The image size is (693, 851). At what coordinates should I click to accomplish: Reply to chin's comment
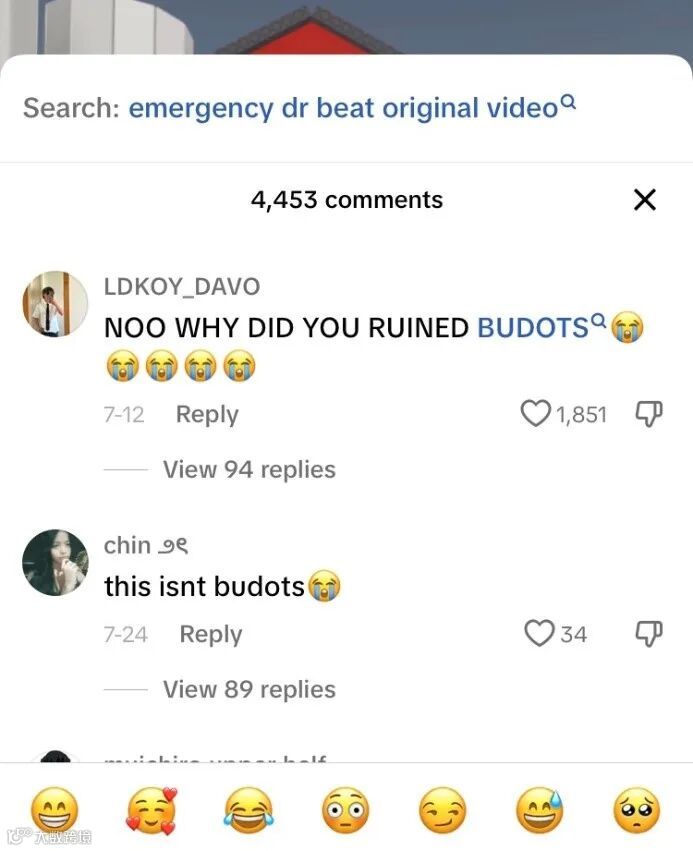tap(211, 634)
